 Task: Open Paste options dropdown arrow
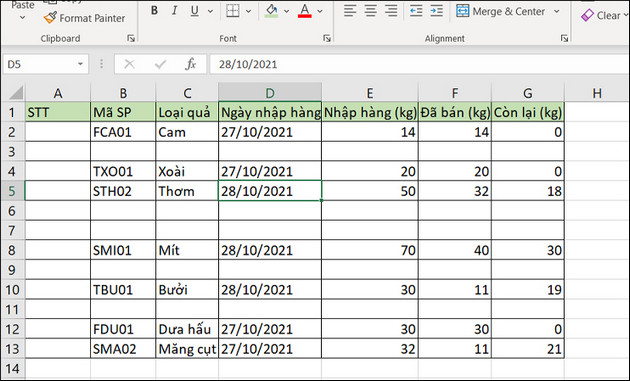click(x=22, y=18)
